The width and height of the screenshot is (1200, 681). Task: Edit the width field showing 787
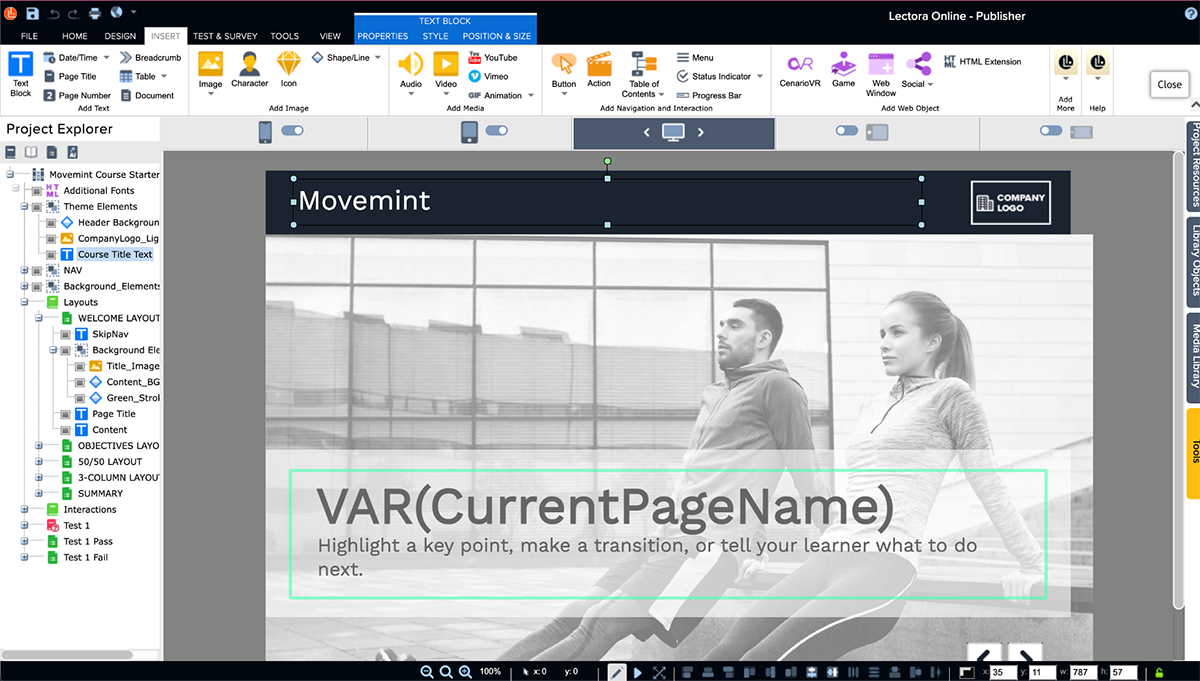[x=1086, y=671]
